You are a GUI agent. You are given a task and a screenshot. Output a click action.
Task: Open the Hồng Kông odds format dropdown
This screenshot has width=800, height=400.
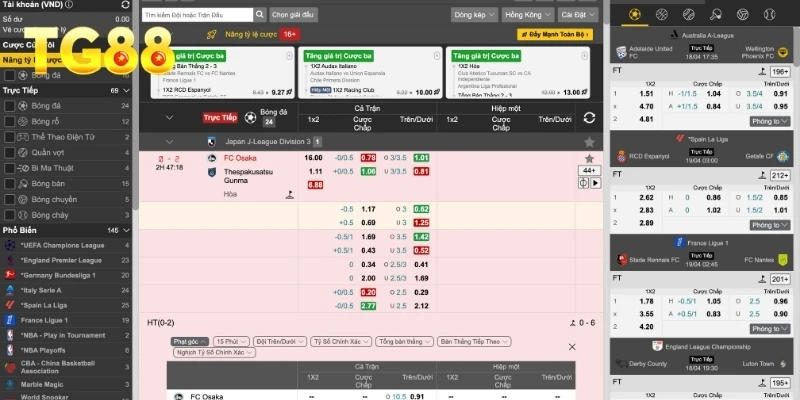pos(528,15)
